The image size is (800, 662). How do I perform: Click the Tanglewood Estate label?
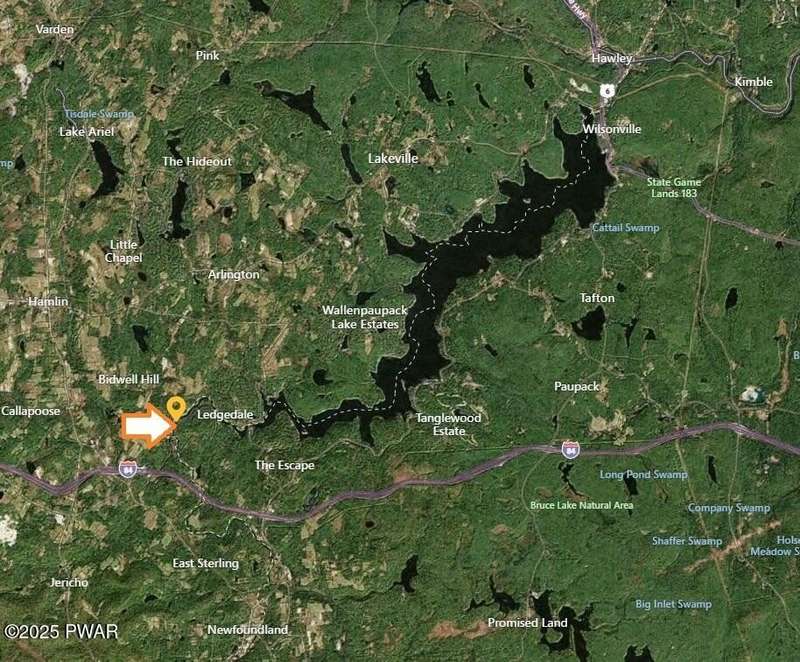[x=448, y=424]
